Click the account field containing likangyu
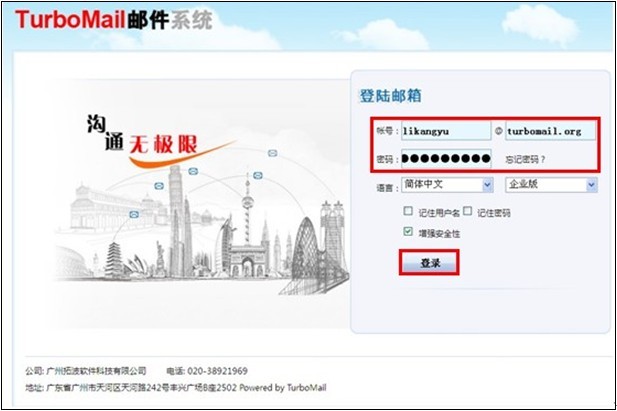This screenshot has height=411, width=617. tap(446, 131)
